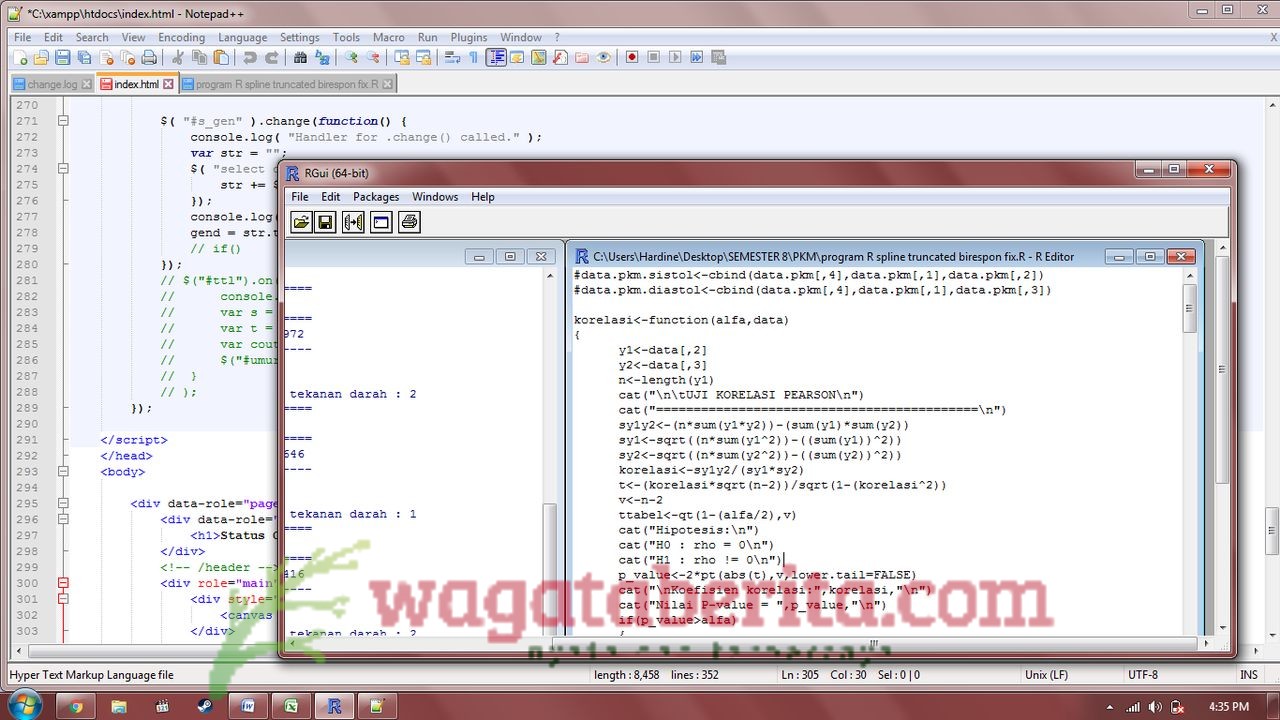This screenshot has height=720, width=1280.
Task: Click the R Editor vertical scrollbar thumb
Action: [x=1189, y=308]
